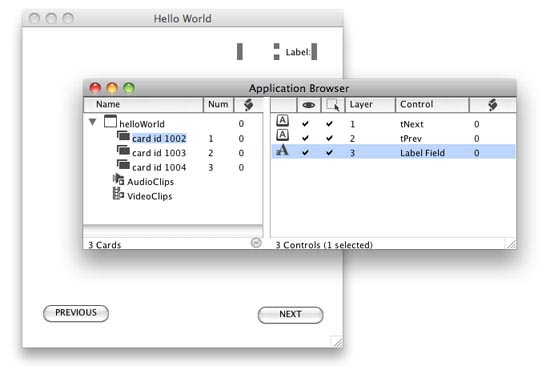Select the tPrev control name

point(411,139)
